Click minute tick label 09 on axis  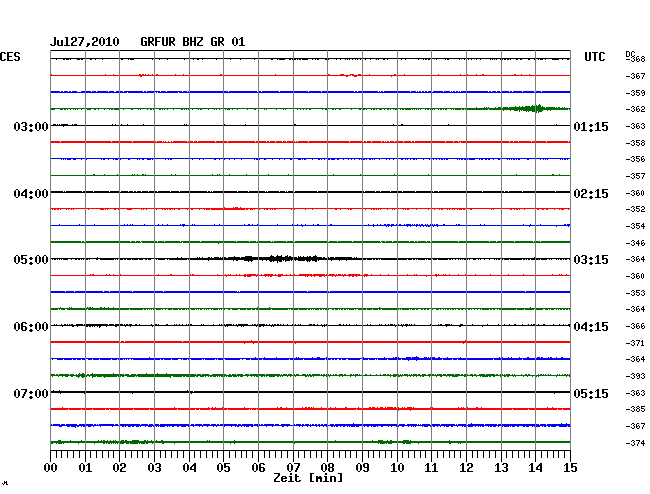coord(362,468)
